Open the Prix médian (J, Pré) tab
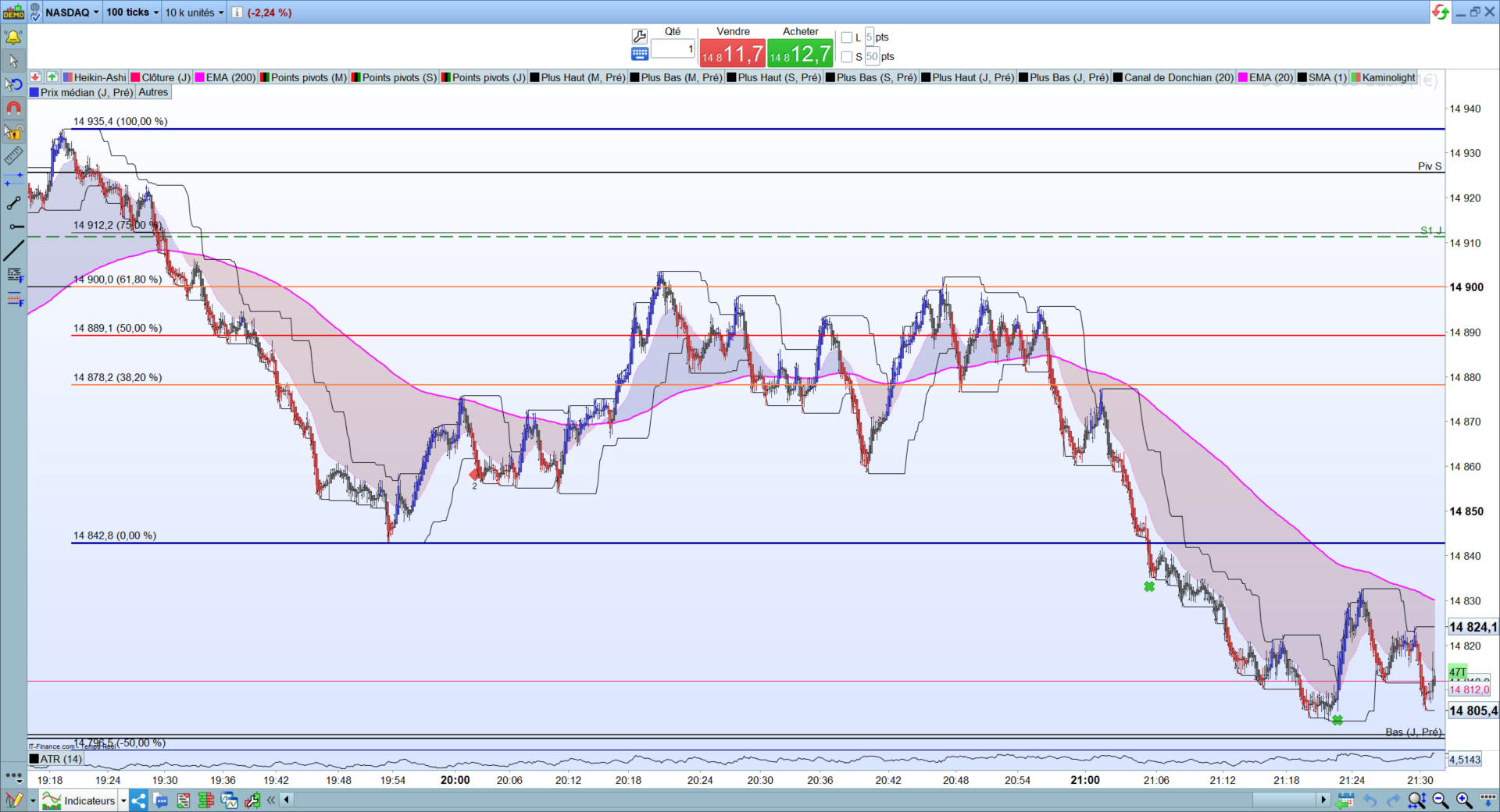Screen dimensions: 1500x812 pyautogui.click(x=81, y=92)
